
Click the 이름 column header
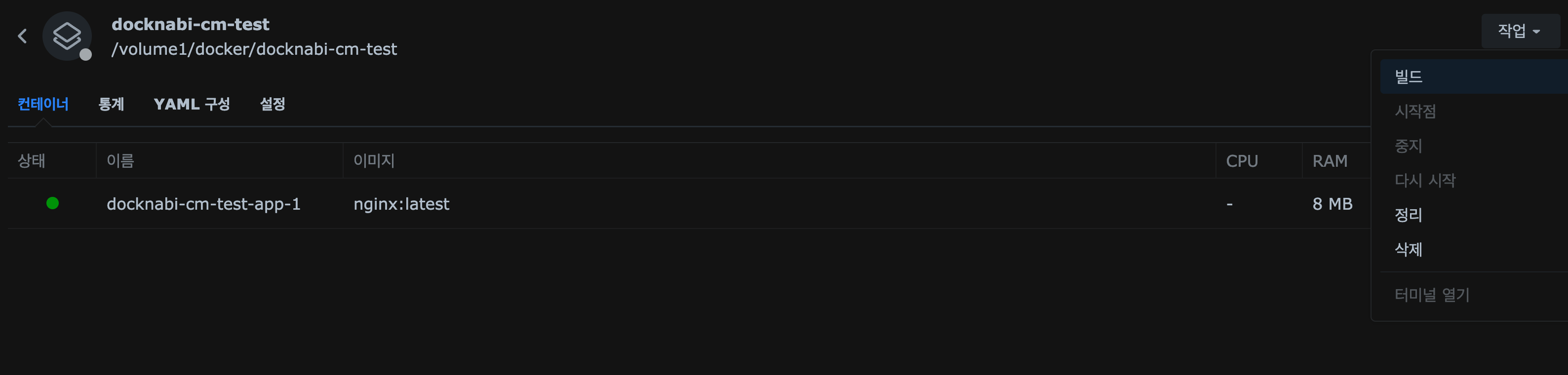click(x=120, y=161)
